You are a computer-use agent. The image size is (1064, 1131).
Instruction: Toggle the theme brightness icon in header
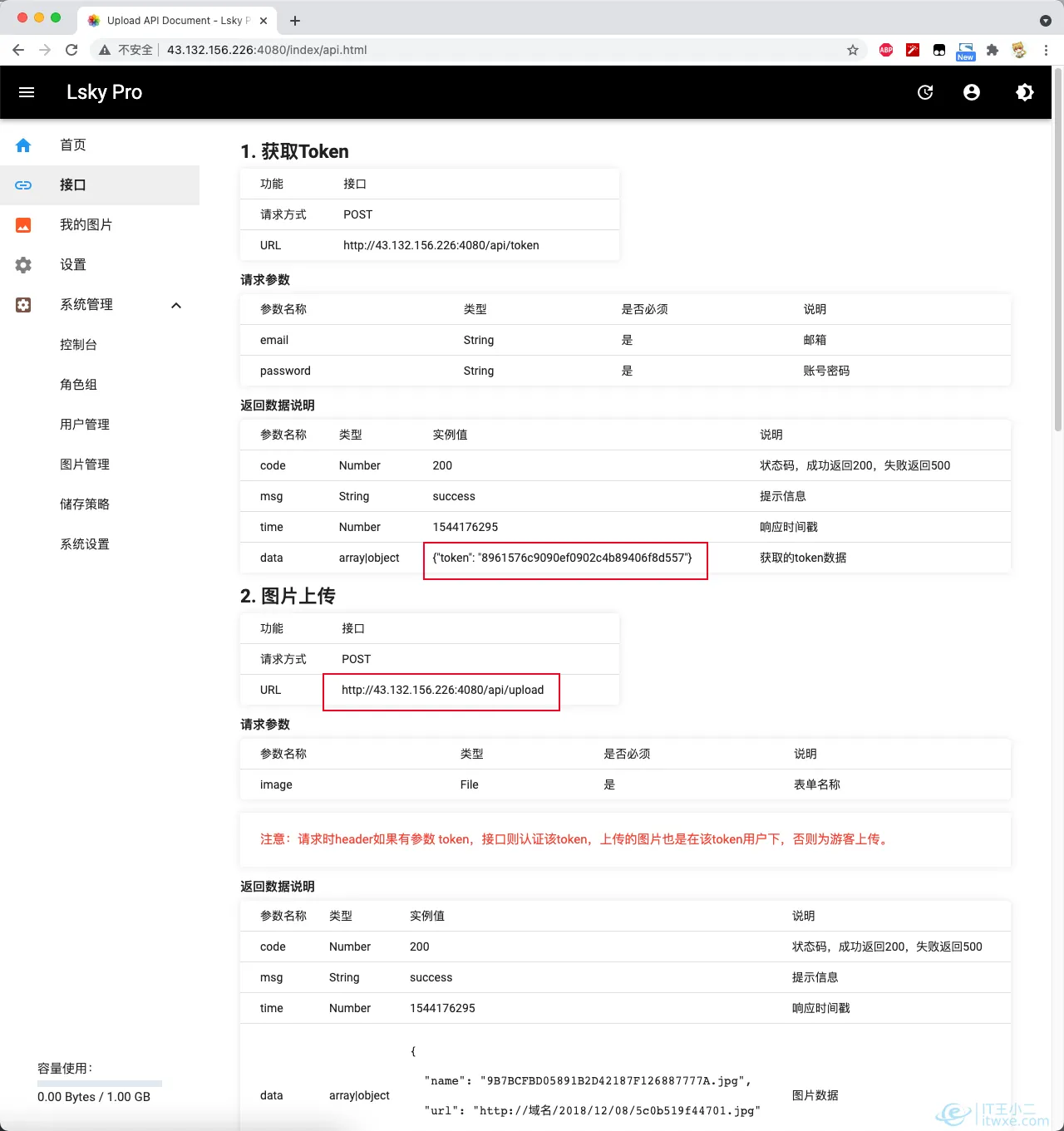[x=1025, y=92]
